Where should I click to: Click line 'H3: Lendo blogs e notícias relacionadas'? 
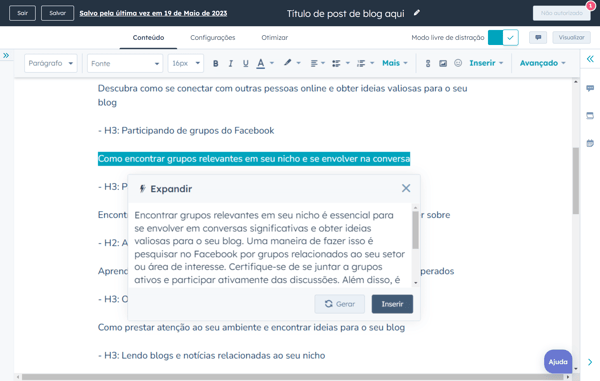pyautogui.click(x=212, y=356)
